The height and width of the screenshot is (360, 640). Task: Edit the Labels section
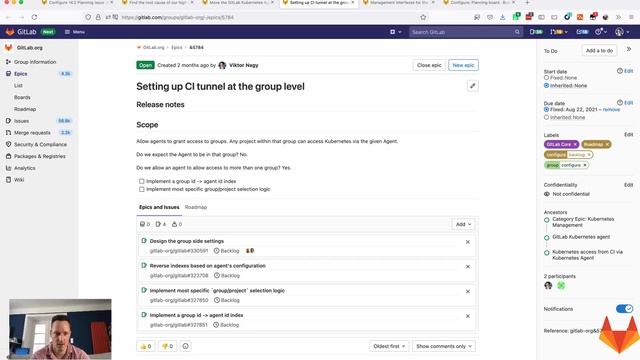tap(629, 135)
